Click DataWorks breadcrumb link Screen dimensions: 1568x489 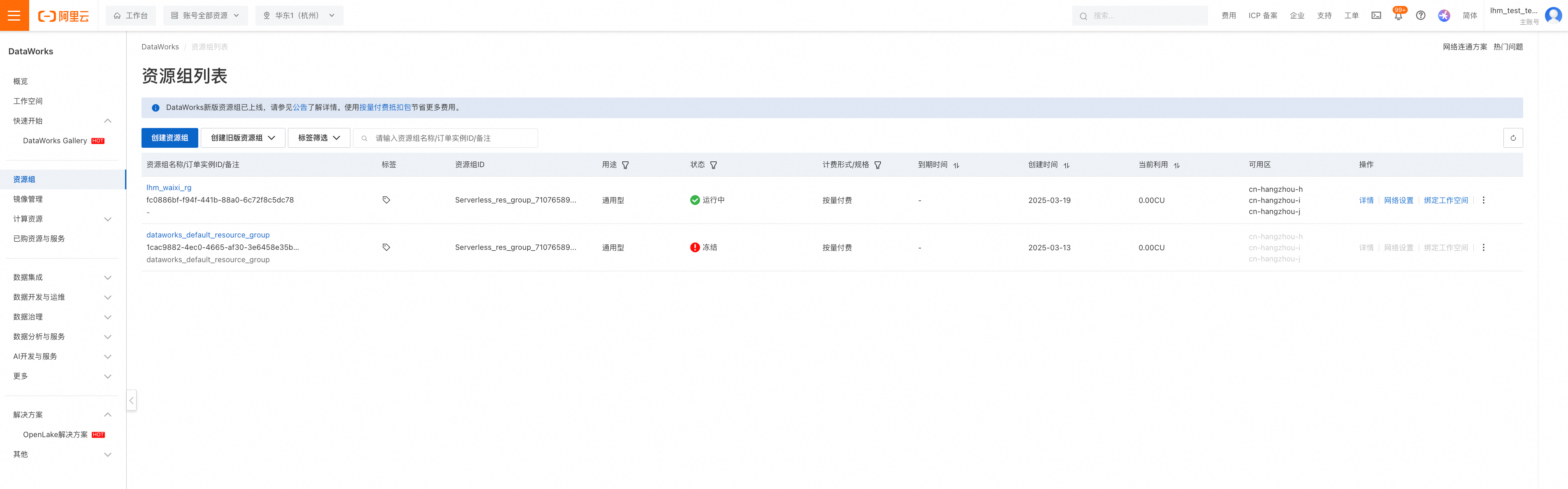coord(160,47)
